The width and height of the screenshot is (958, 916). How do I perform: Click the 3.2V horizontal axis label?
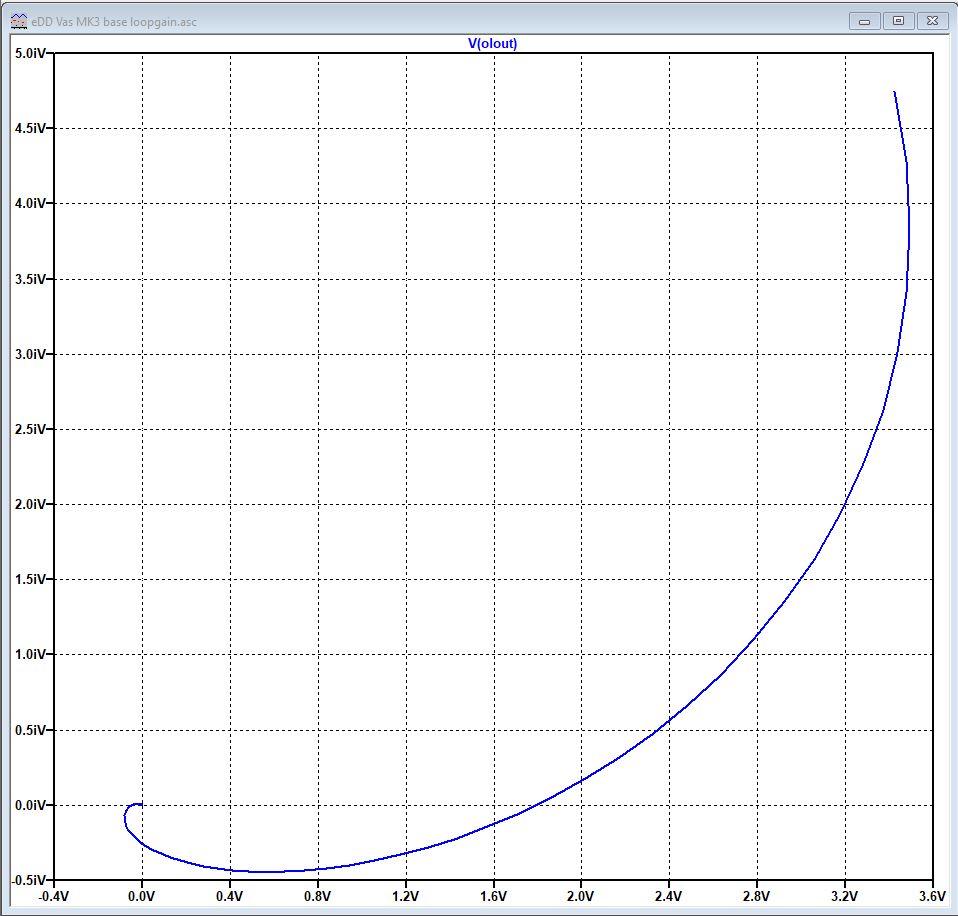pos(844,896)
